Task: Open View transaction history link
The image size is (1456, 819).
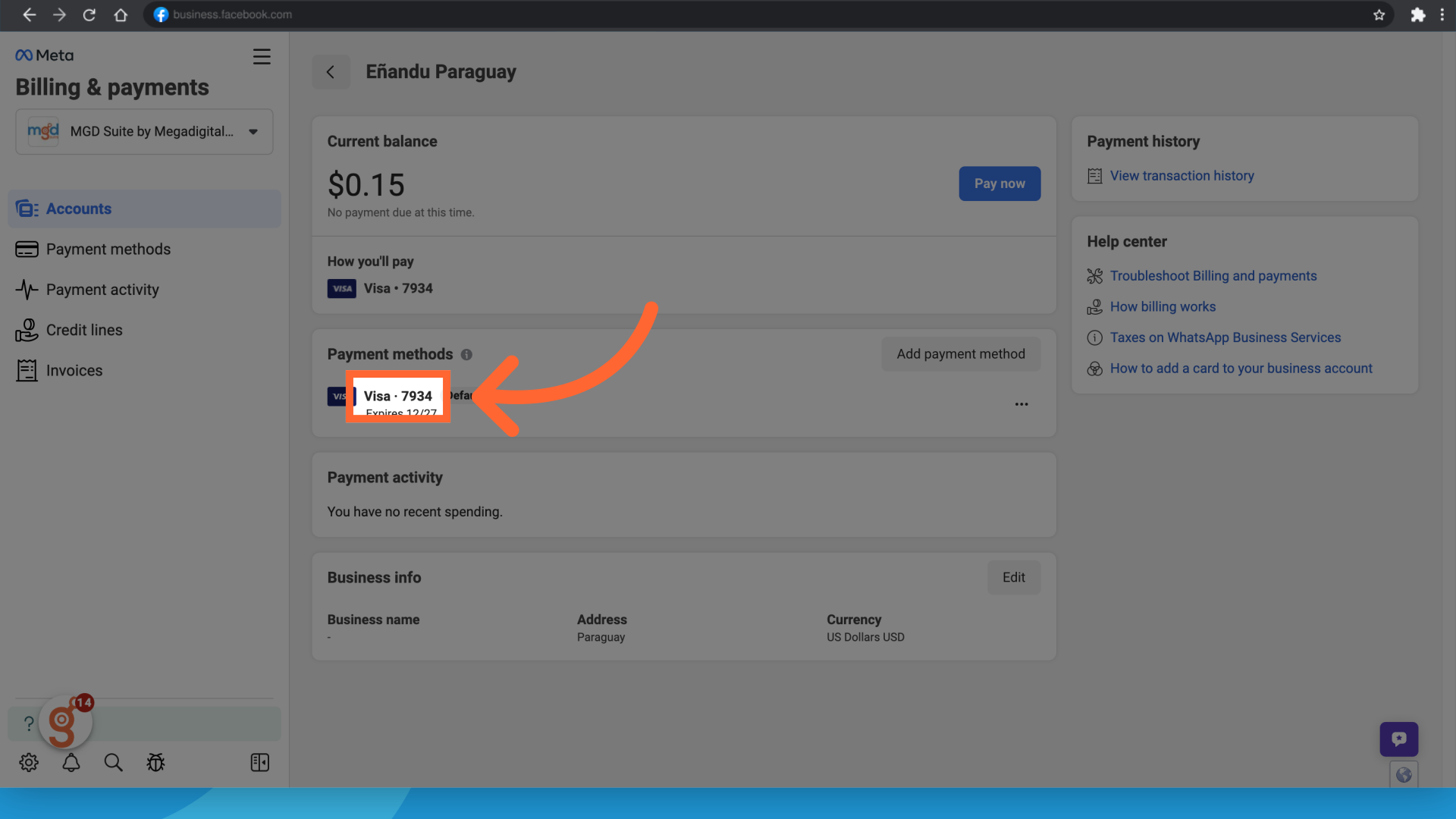Action: (x=1181, y=176)
